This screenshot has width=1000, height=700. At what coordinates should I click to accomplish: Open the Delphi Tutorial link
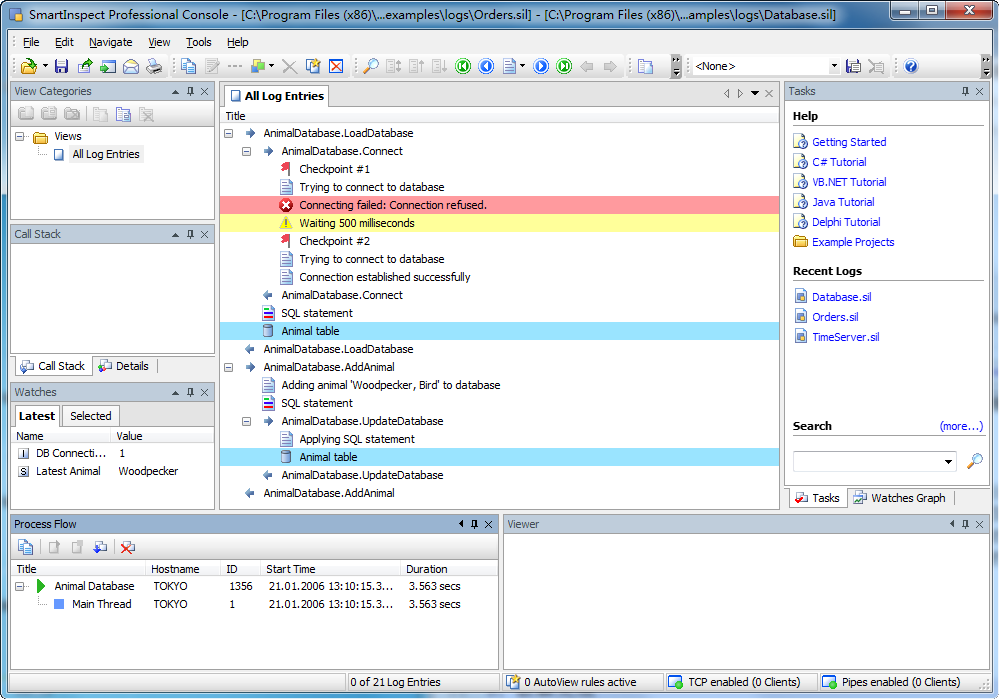[846, 222]
